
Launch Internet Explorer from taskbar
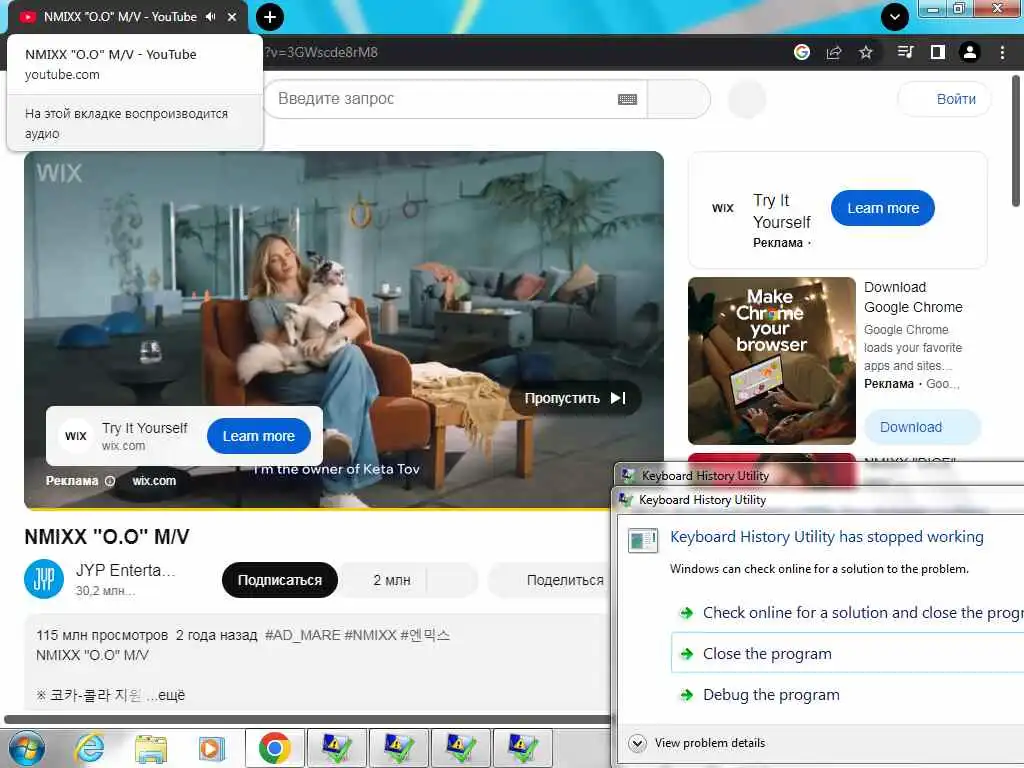click(x=89, y=748)
